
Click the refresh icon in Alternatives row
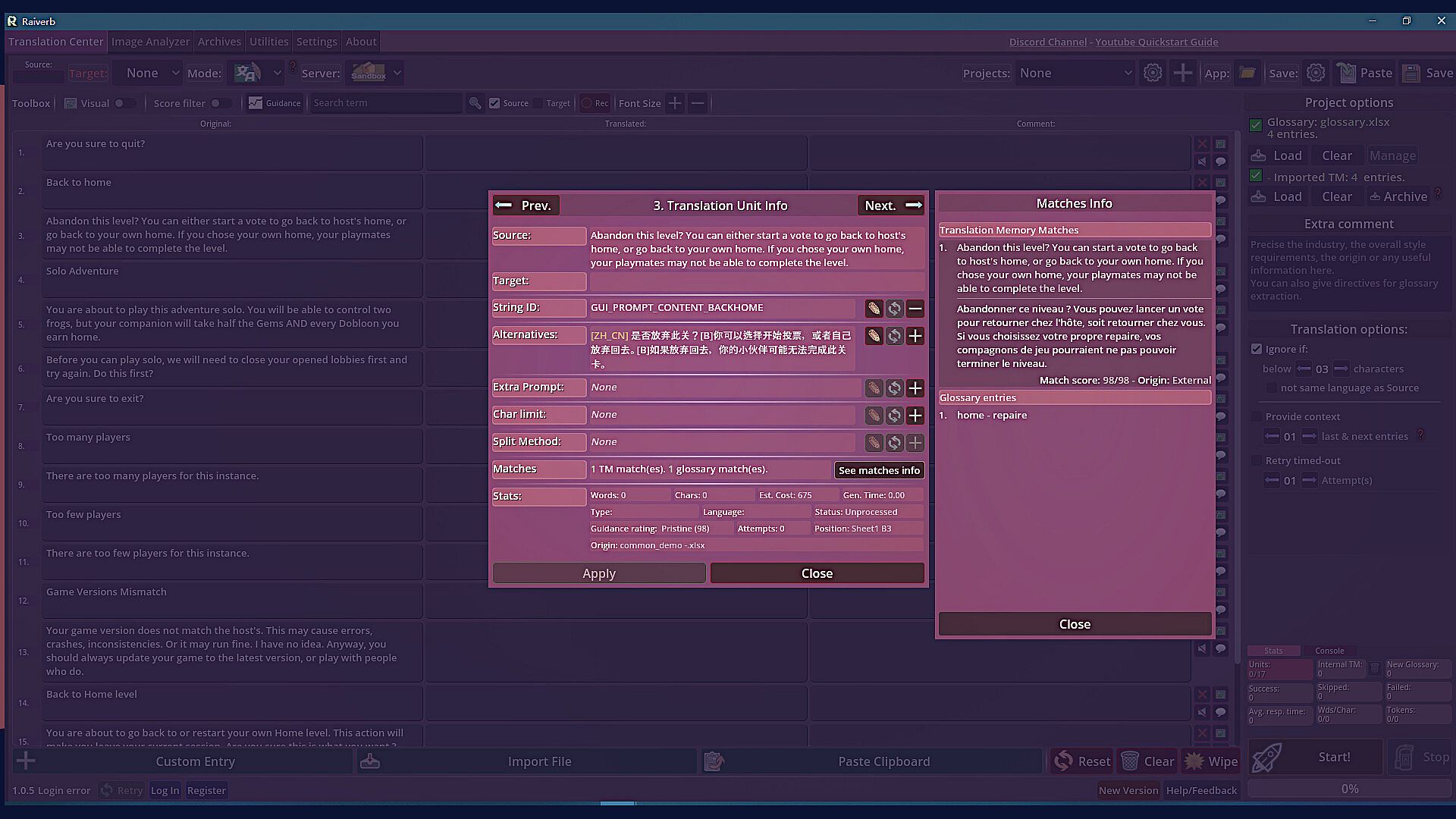[895, 336]
